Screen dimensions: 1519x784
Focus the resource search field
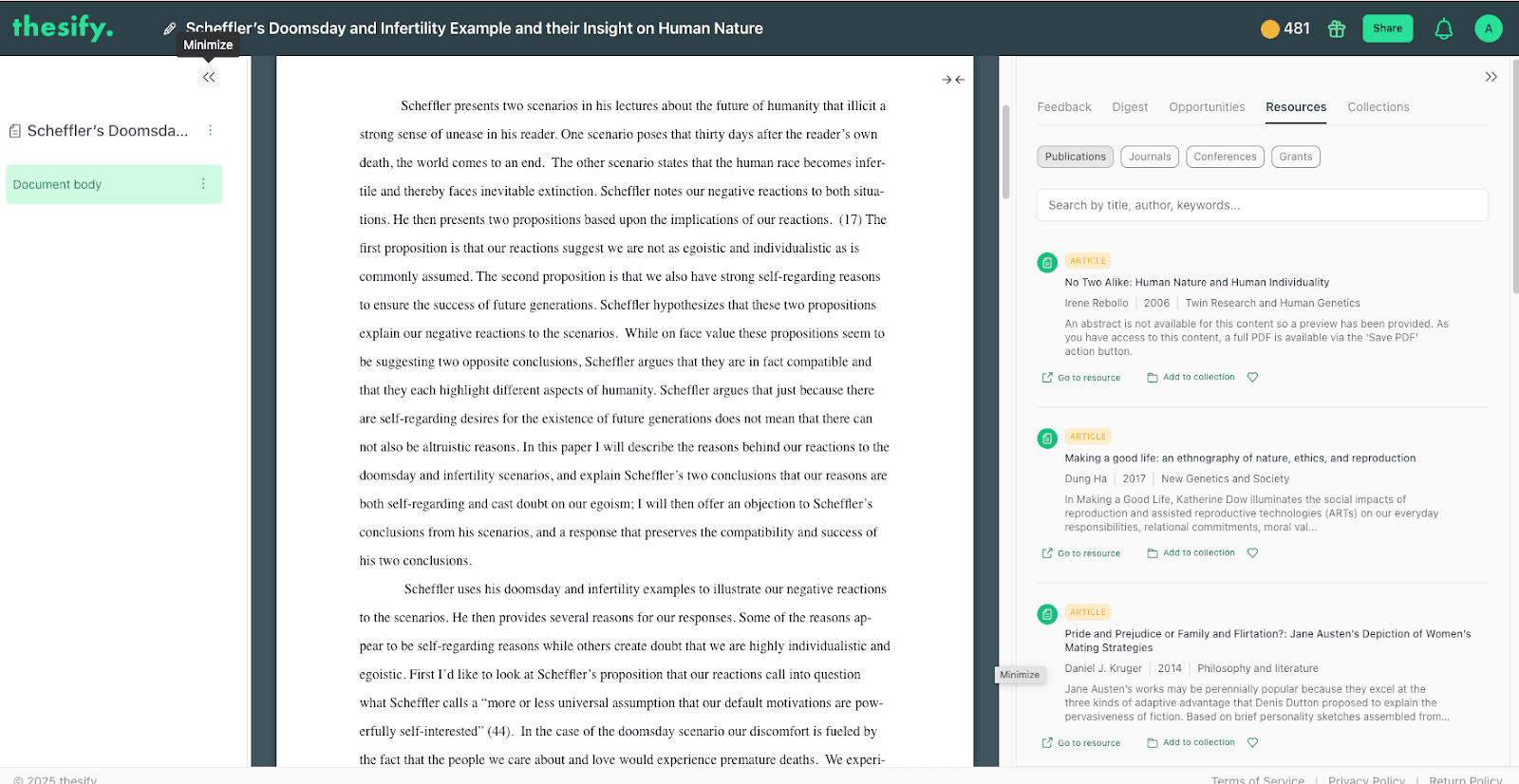1262,205
